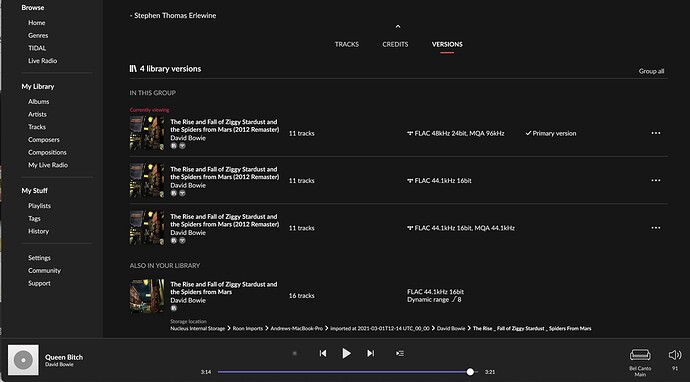The width and height of the screenshot is (690, 382).
Task: Open Settings in the sidebar
Action: 39,258
